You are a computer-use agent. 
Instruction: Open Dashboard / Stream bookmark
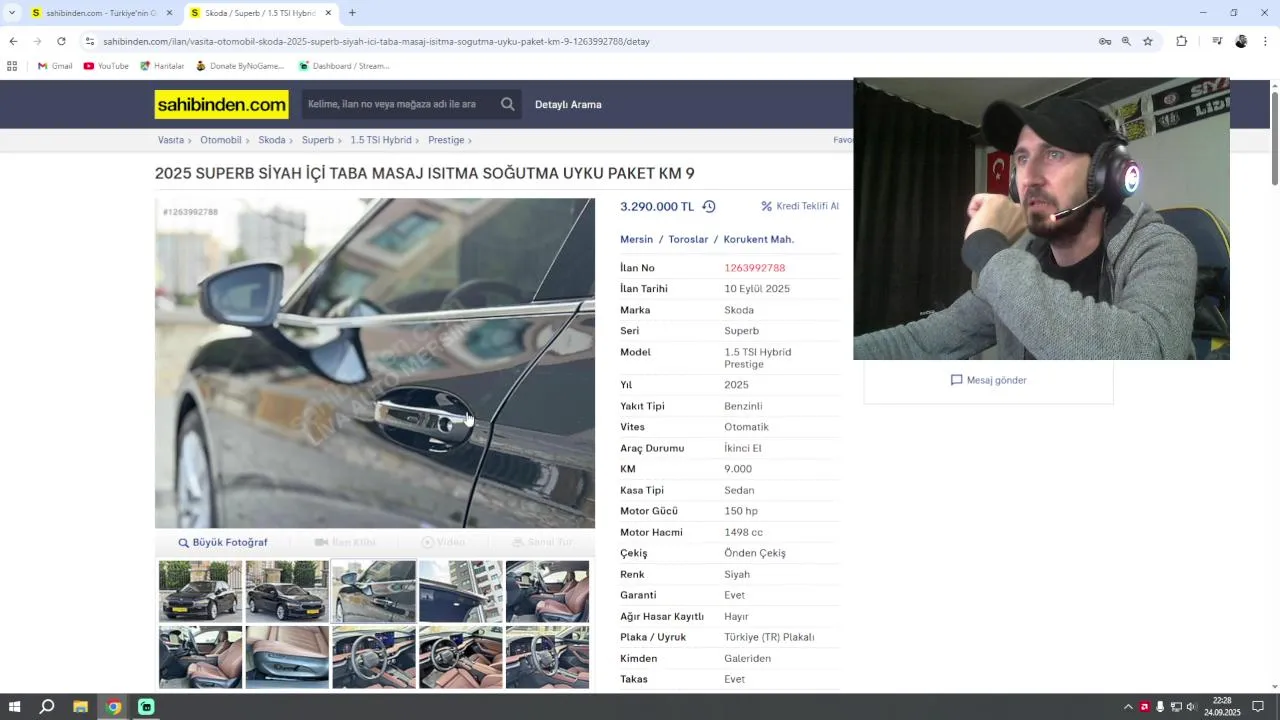(344, 66)
